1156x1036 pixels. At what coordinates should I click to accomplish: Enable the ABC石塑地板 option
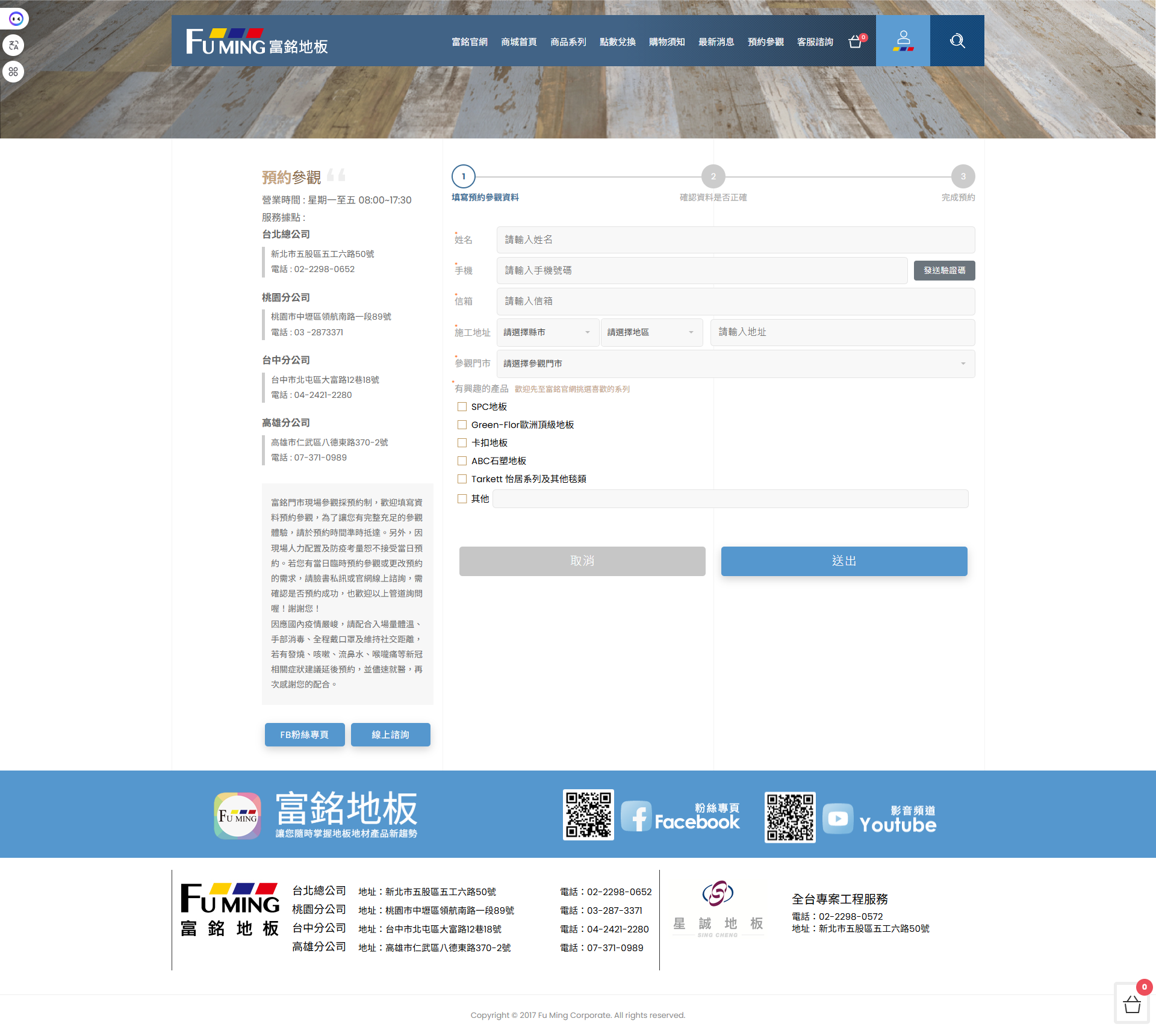pos(462,461)
